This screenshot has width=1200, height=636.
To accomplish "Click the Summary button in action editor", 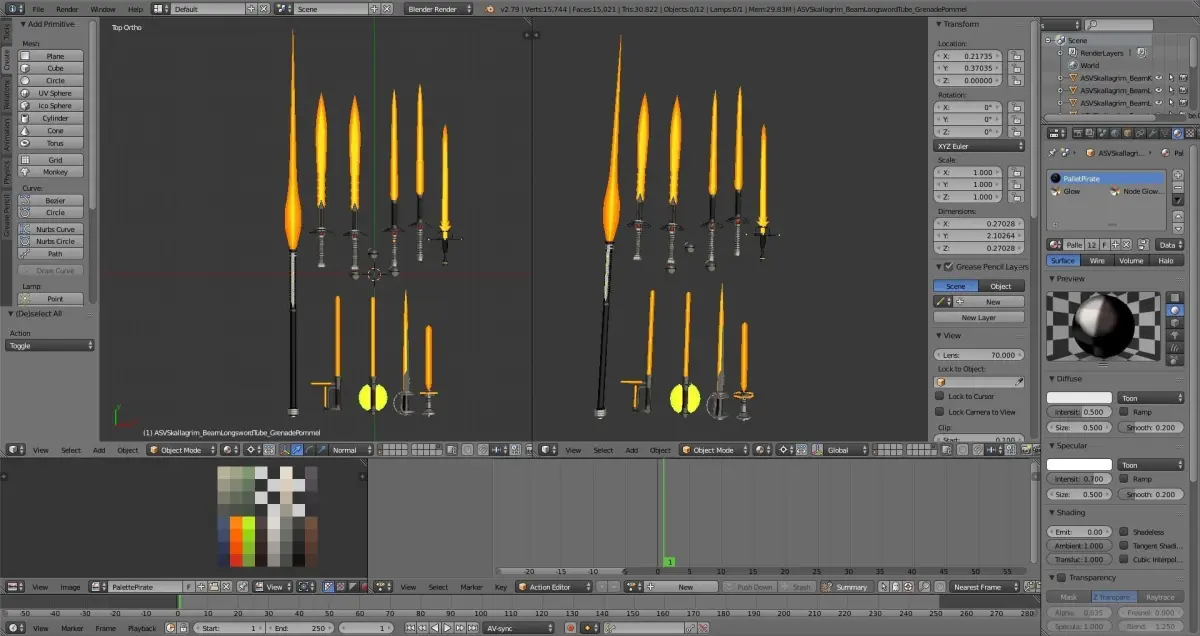I will coord(846,587).
